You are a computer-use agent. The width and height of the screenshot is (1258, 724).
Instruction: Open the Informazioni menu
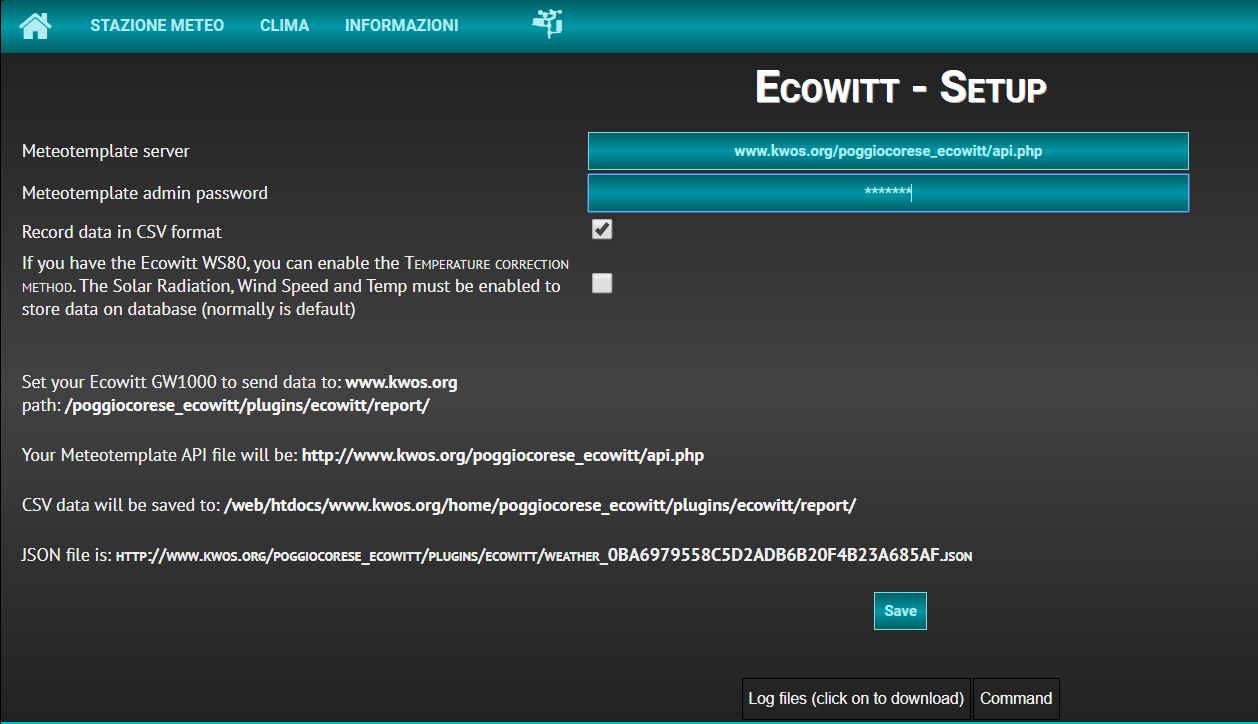[x=402, y=25]
